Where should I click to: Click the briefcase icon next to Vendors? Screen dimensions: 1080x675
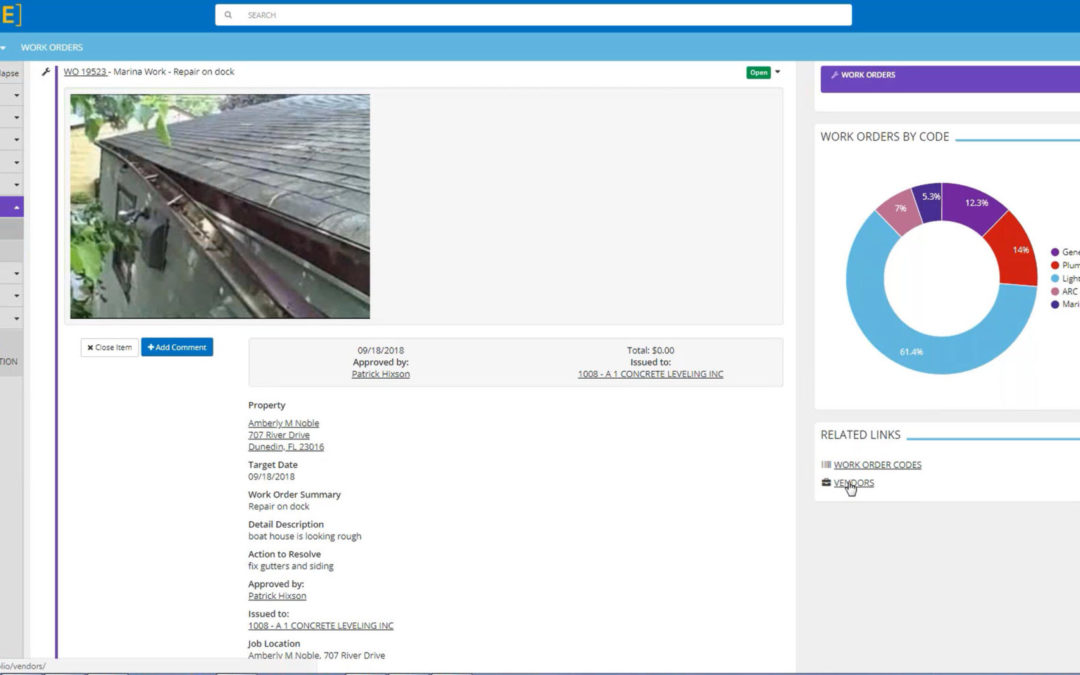click(826, 483)
